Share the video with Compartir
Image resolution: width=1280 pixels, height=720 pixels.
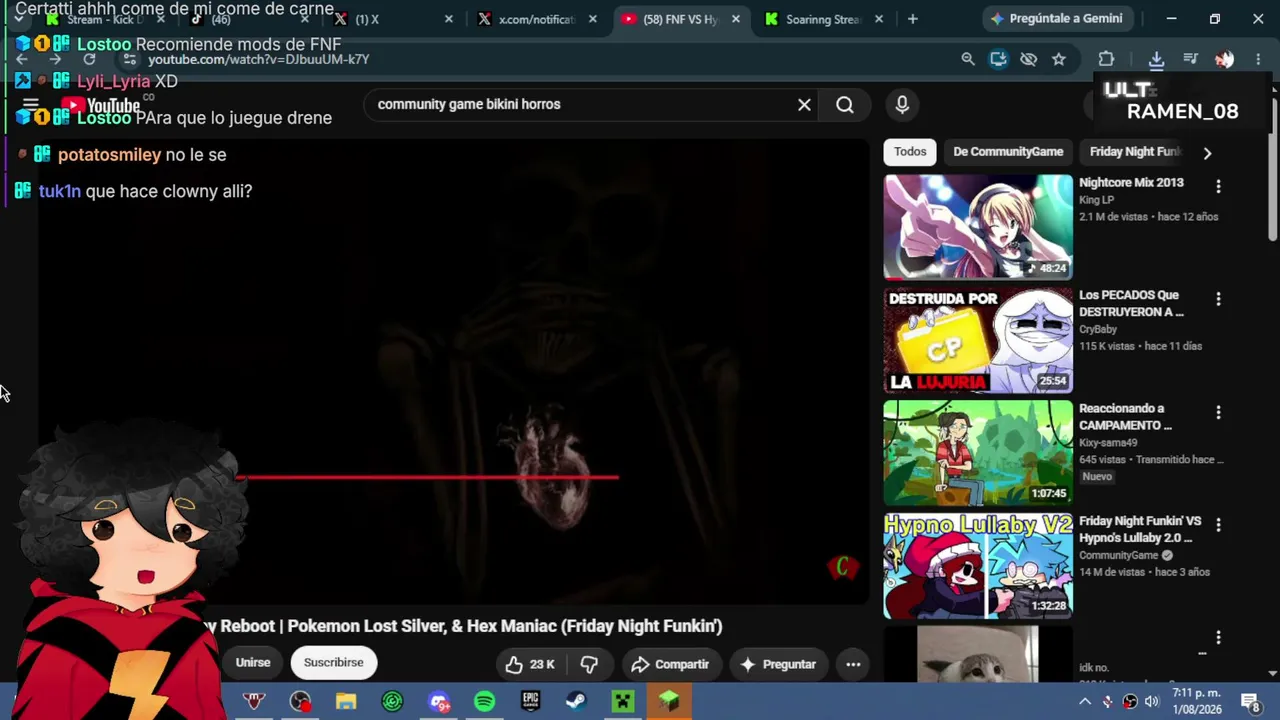(670, 664)
